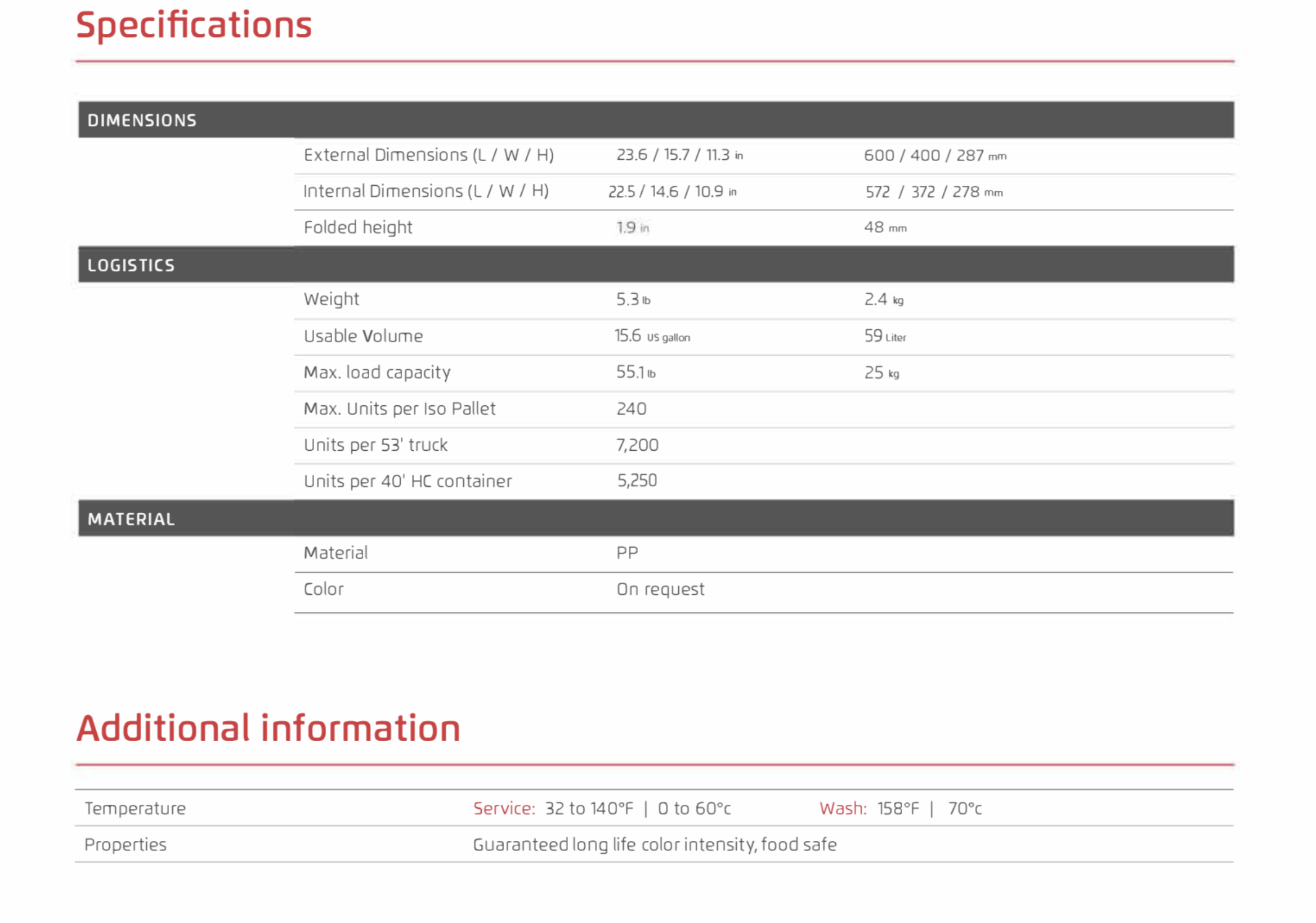The width and height of the screenshot is (1316, 923).
Task: Click the Max. load capacity label
Action: [377, 373]
